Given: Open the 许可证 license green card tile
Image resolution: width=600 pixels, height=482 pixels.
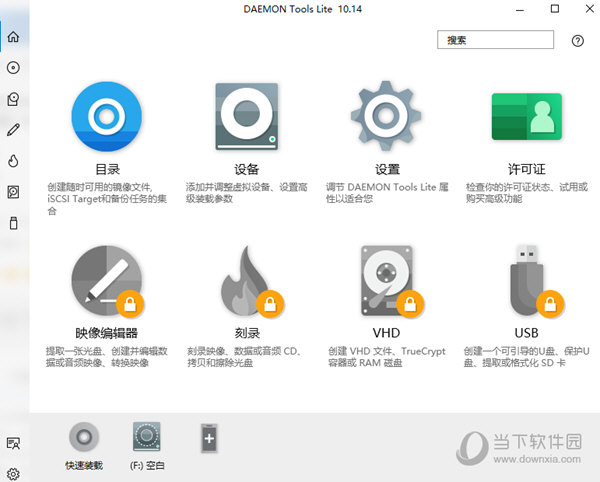Looking at the screenshot, I should point(527,116).
